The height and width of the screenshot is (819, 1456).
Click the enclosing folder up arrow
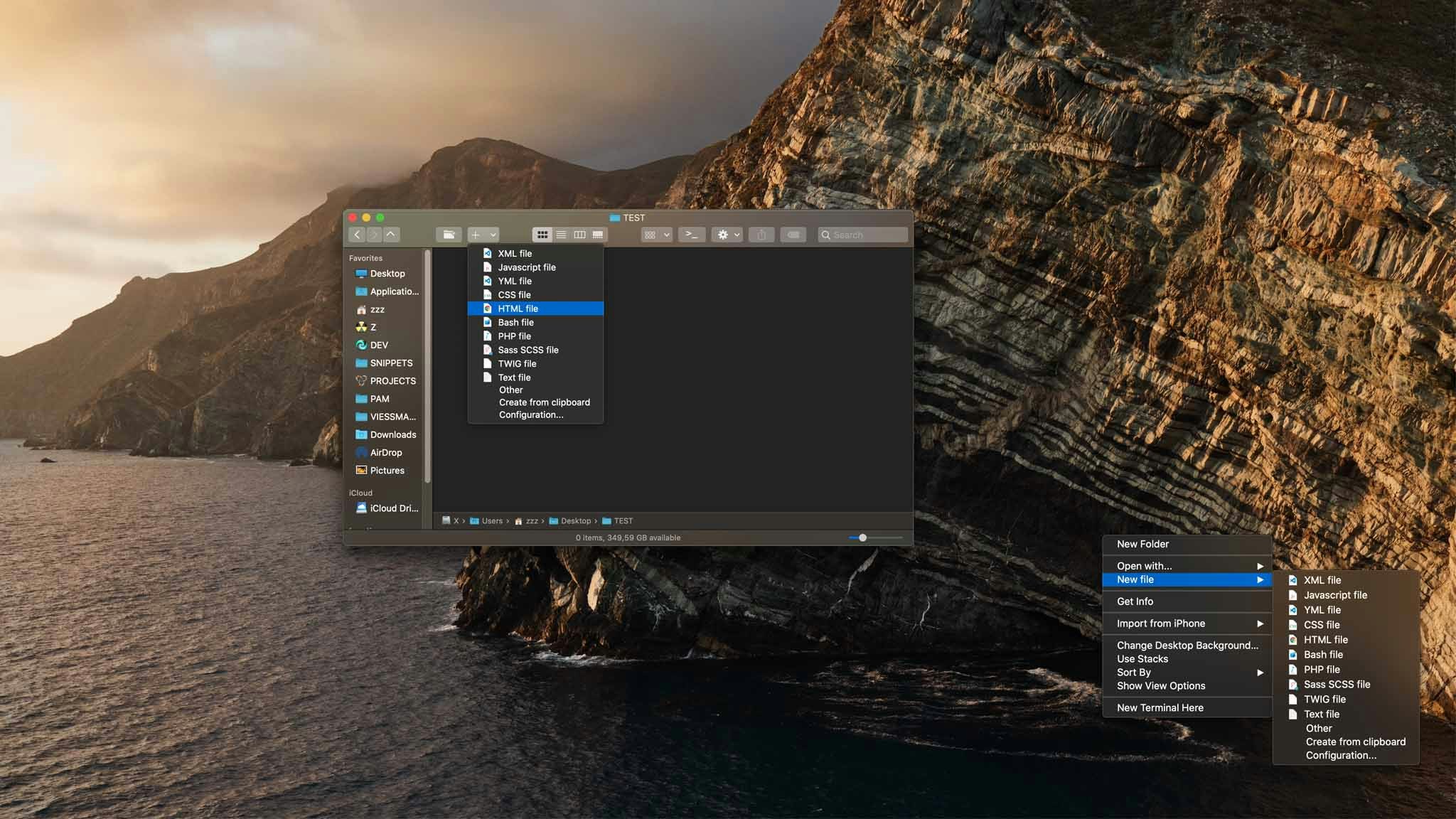pos(391,235)
